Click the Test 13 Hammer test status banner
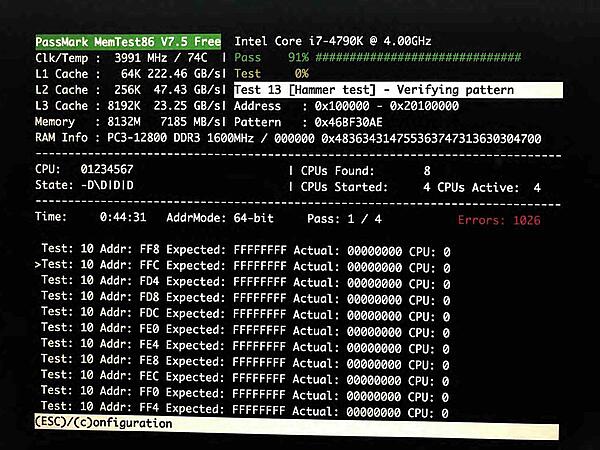Image resolution: width=600 pixels, height=450 pixels. pyautogui.click(x=398, y=90)
